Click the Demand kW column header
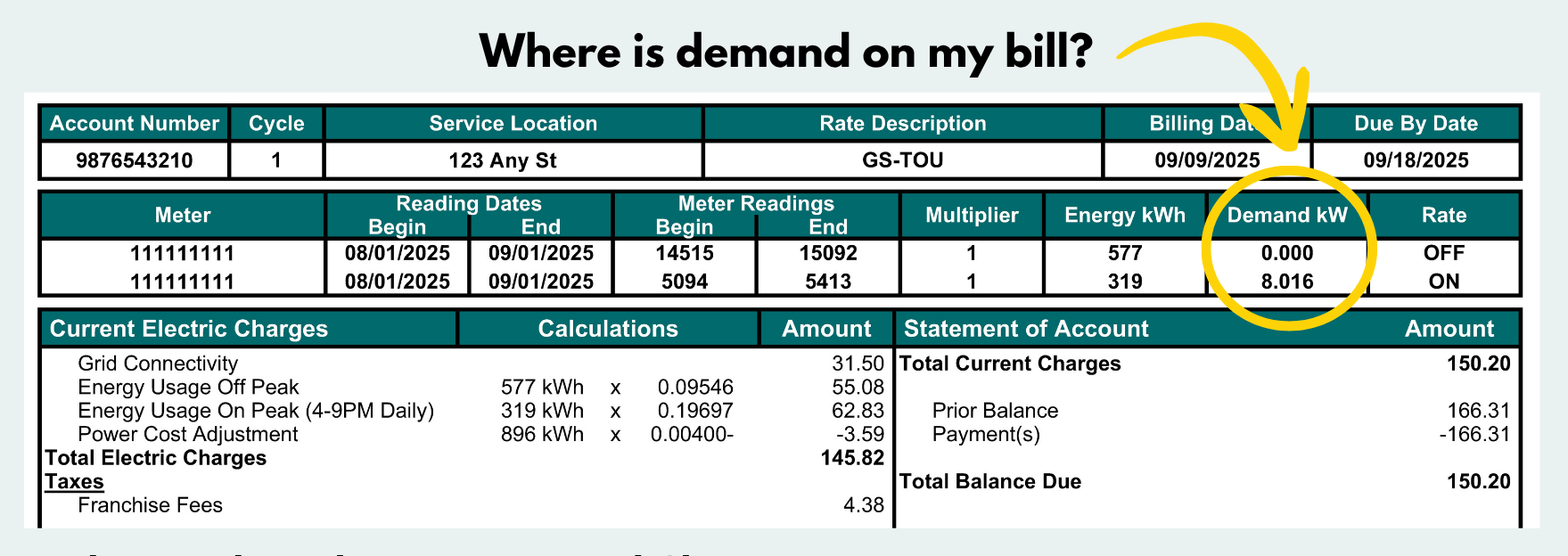The height and width of the screenshot is (556, 1568). pyautogui.click(x=1286, y=216)
